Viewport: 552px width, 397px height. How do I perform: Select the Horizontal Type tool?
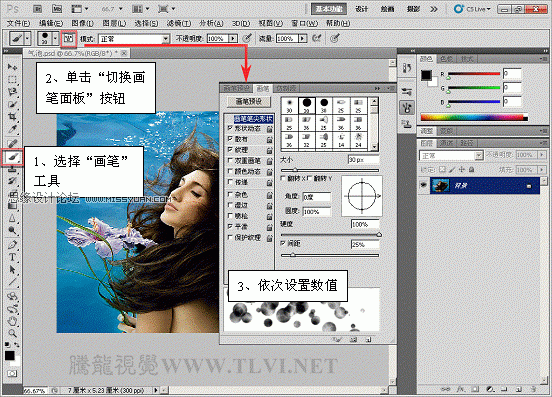(x=12, y=257)
